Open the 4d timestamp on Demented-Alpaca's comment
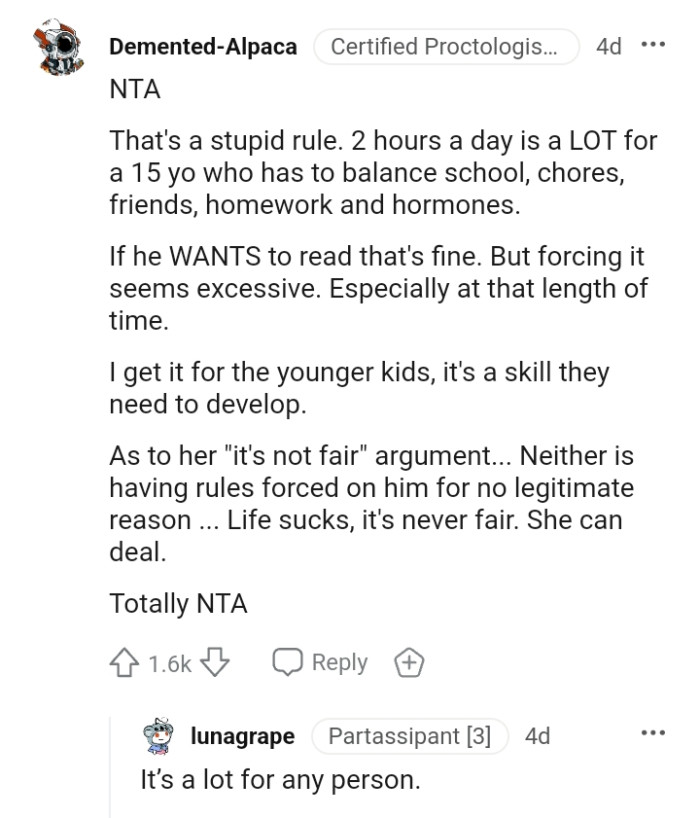This screenshot has width=700, height=818. 608,47
